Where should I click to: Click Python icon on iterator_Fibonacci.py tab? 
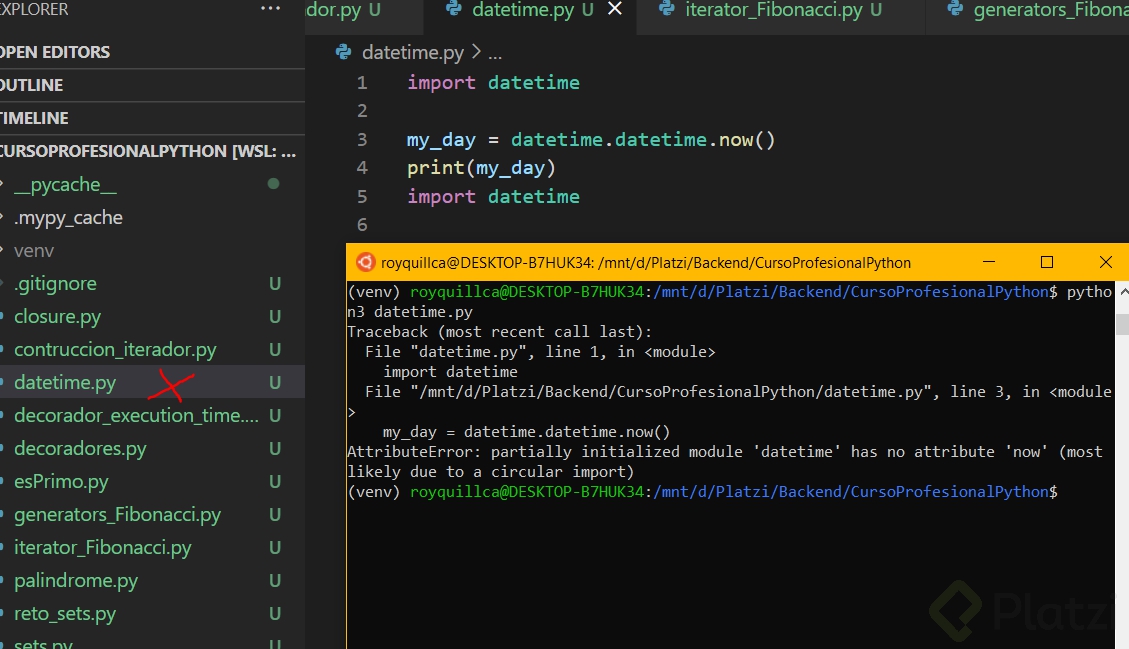pyautogui.click(x=667, y=10)
